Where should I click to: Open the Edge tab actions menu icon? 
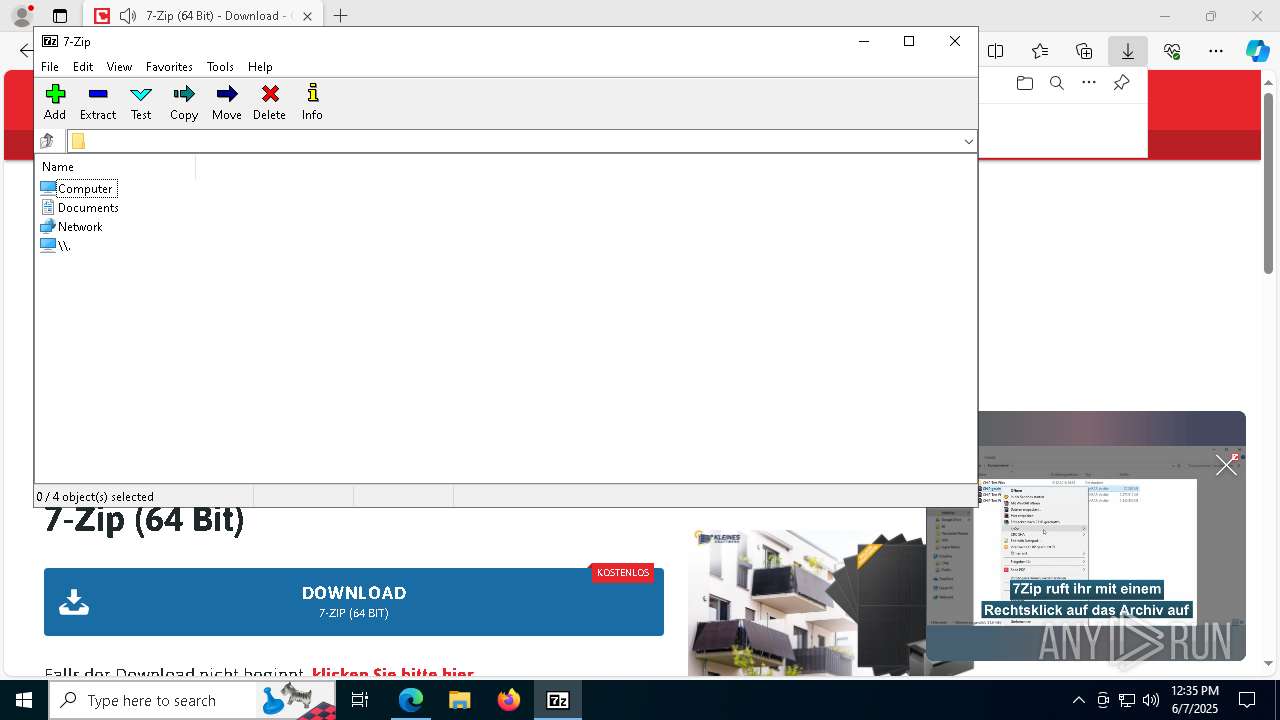click(60, 16)
